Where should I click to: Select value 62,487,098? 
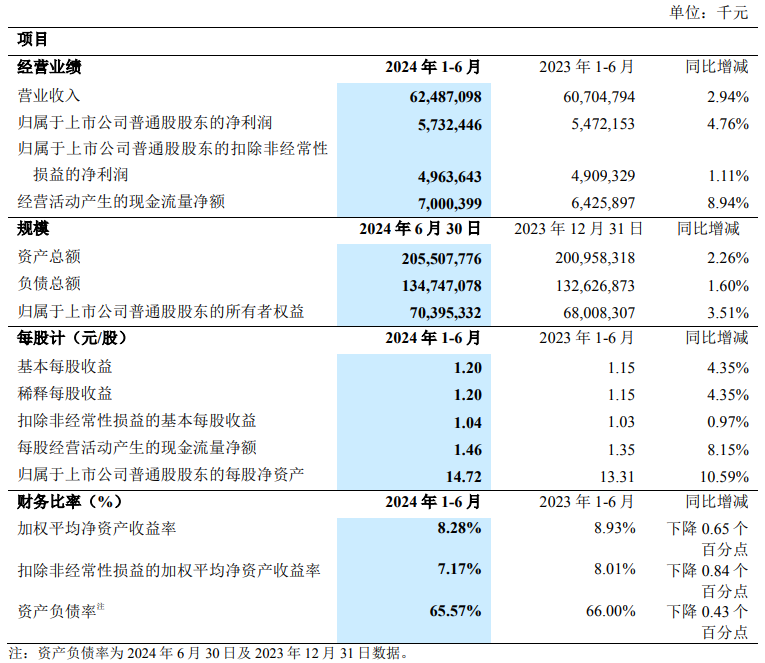(445, 97)
